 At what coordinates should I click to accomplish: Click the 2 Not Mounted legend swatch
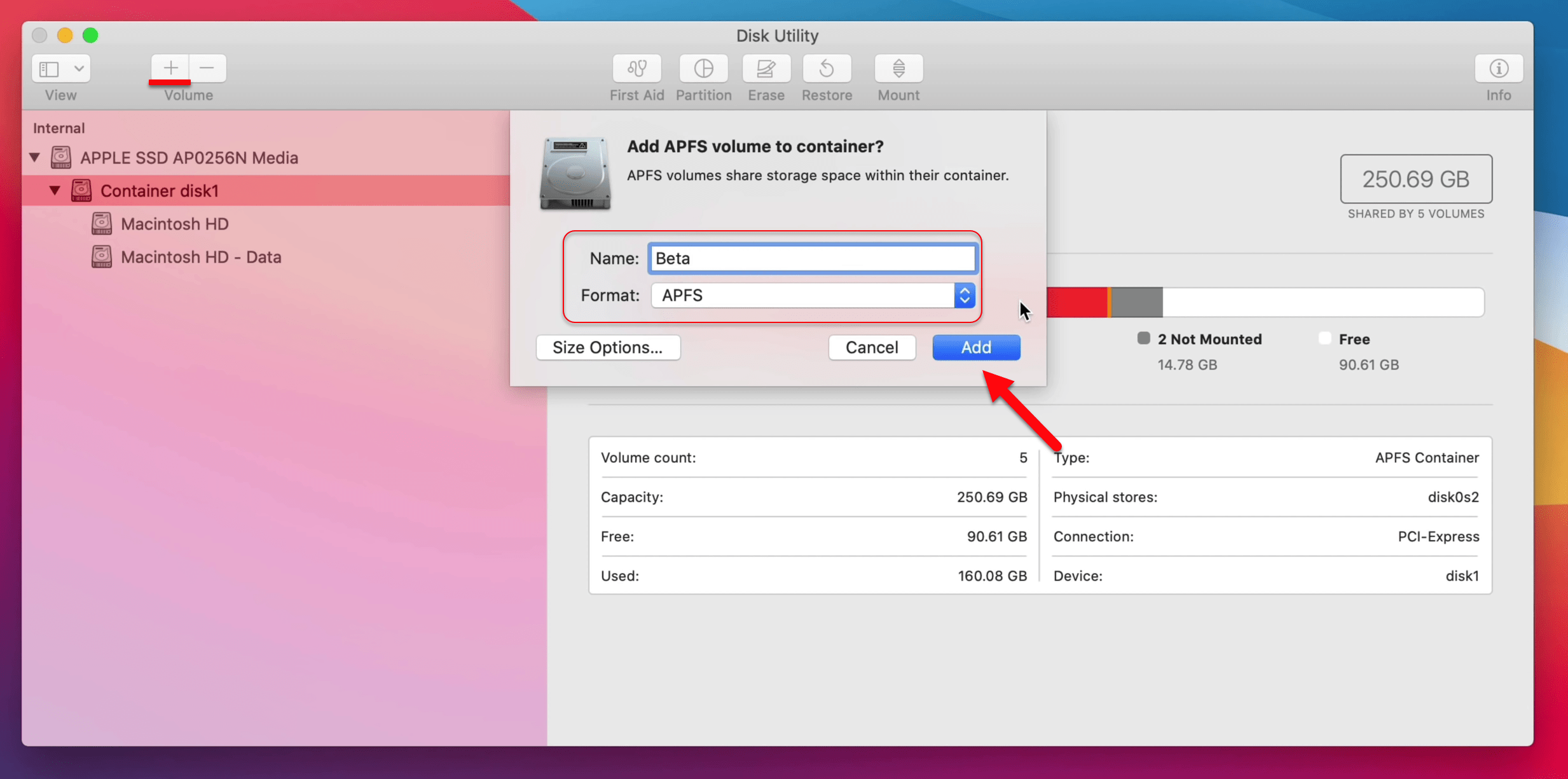point(1143,338)
